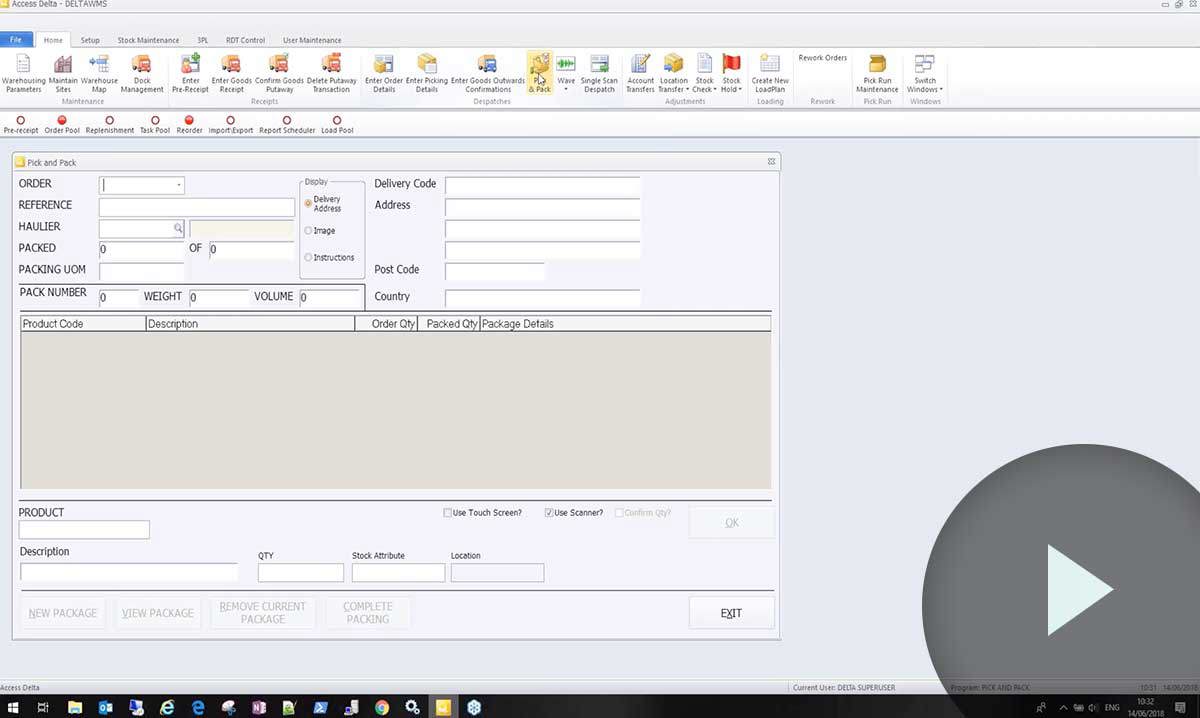Enable the Use Touch Screen checkbox
This screenshot has height=718, width=1200.
448,513
